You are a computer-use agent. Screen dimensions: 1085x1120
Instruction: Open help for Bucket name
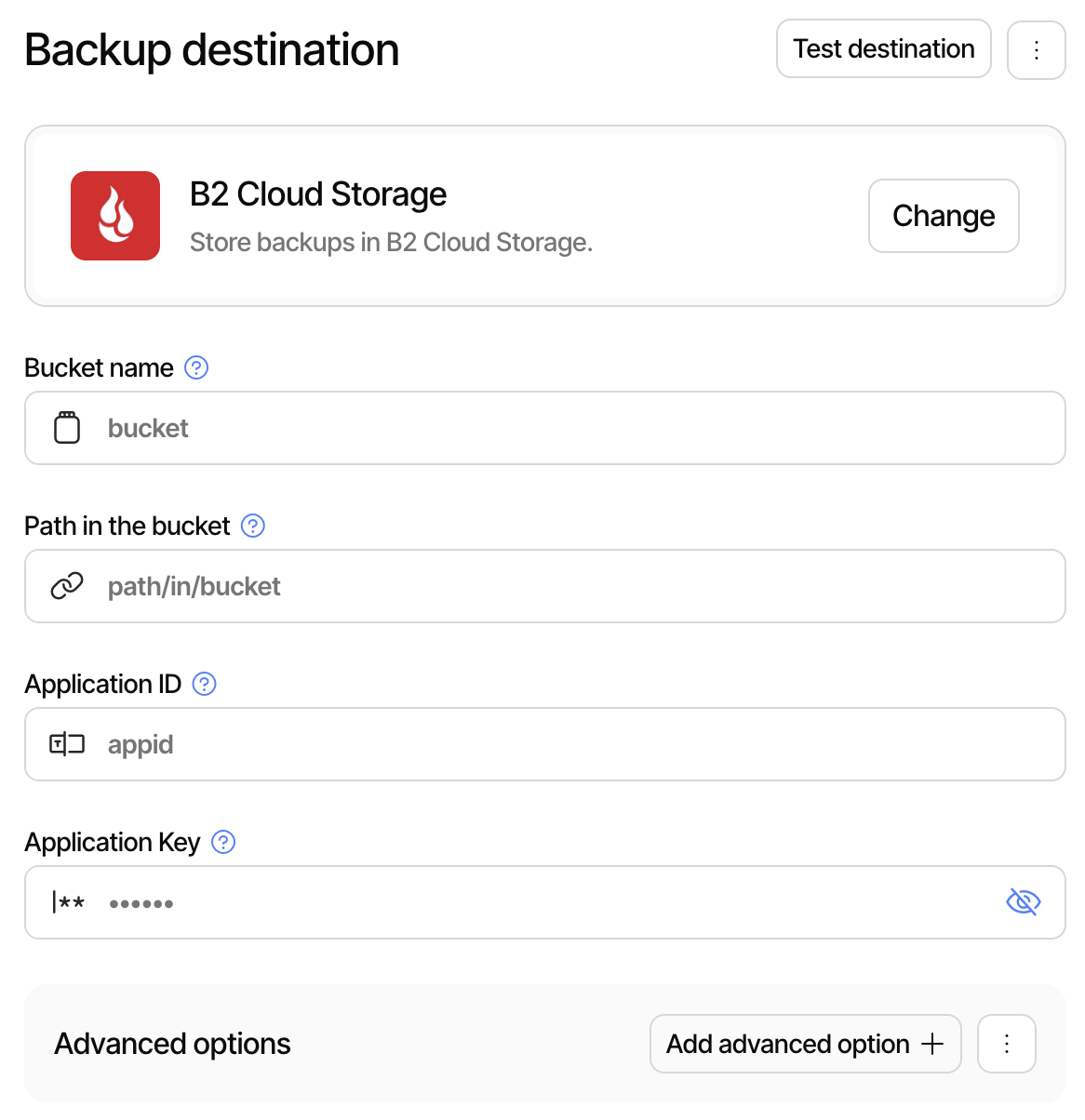[196, 367]
